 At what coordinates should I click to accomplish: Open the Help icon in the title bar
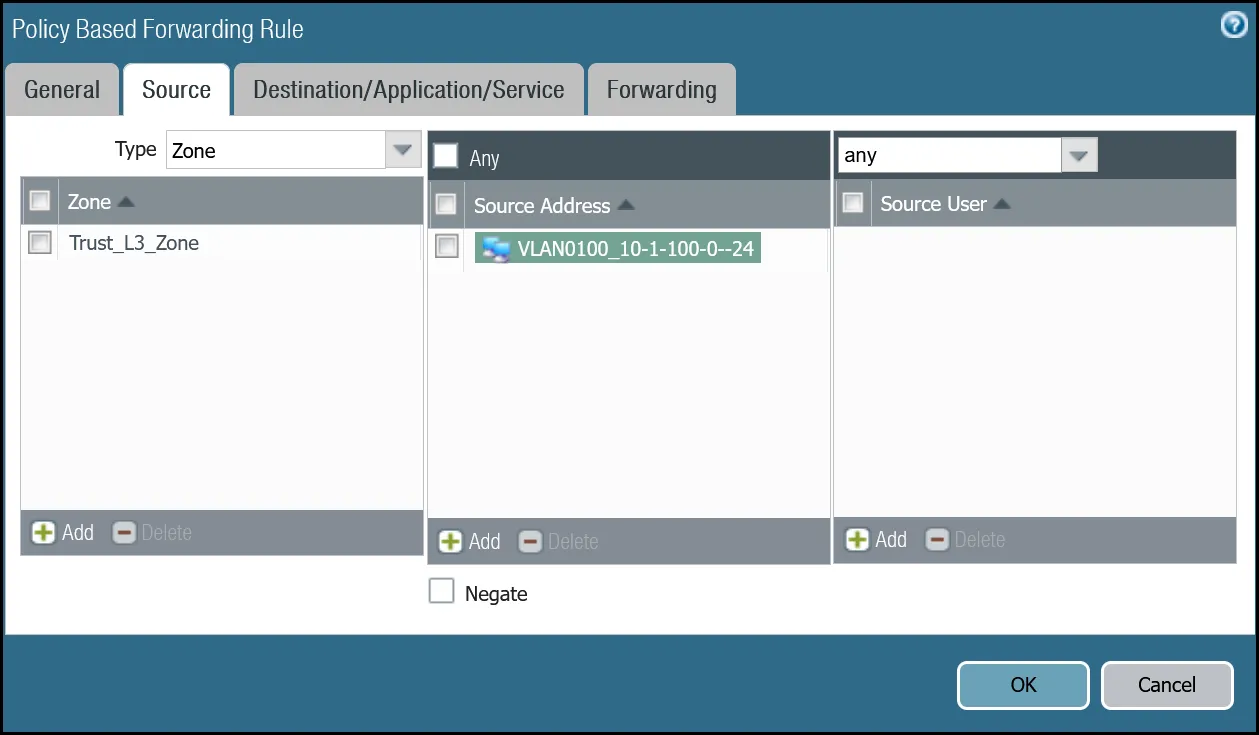coord(1233,25)
